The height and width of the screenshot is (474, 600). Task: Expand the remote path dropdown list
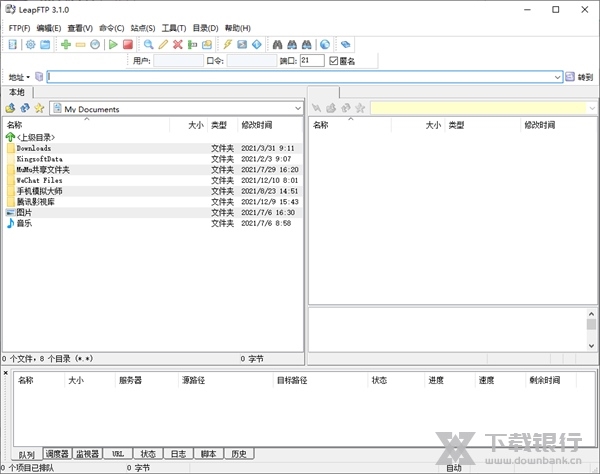tap(591, 108)
